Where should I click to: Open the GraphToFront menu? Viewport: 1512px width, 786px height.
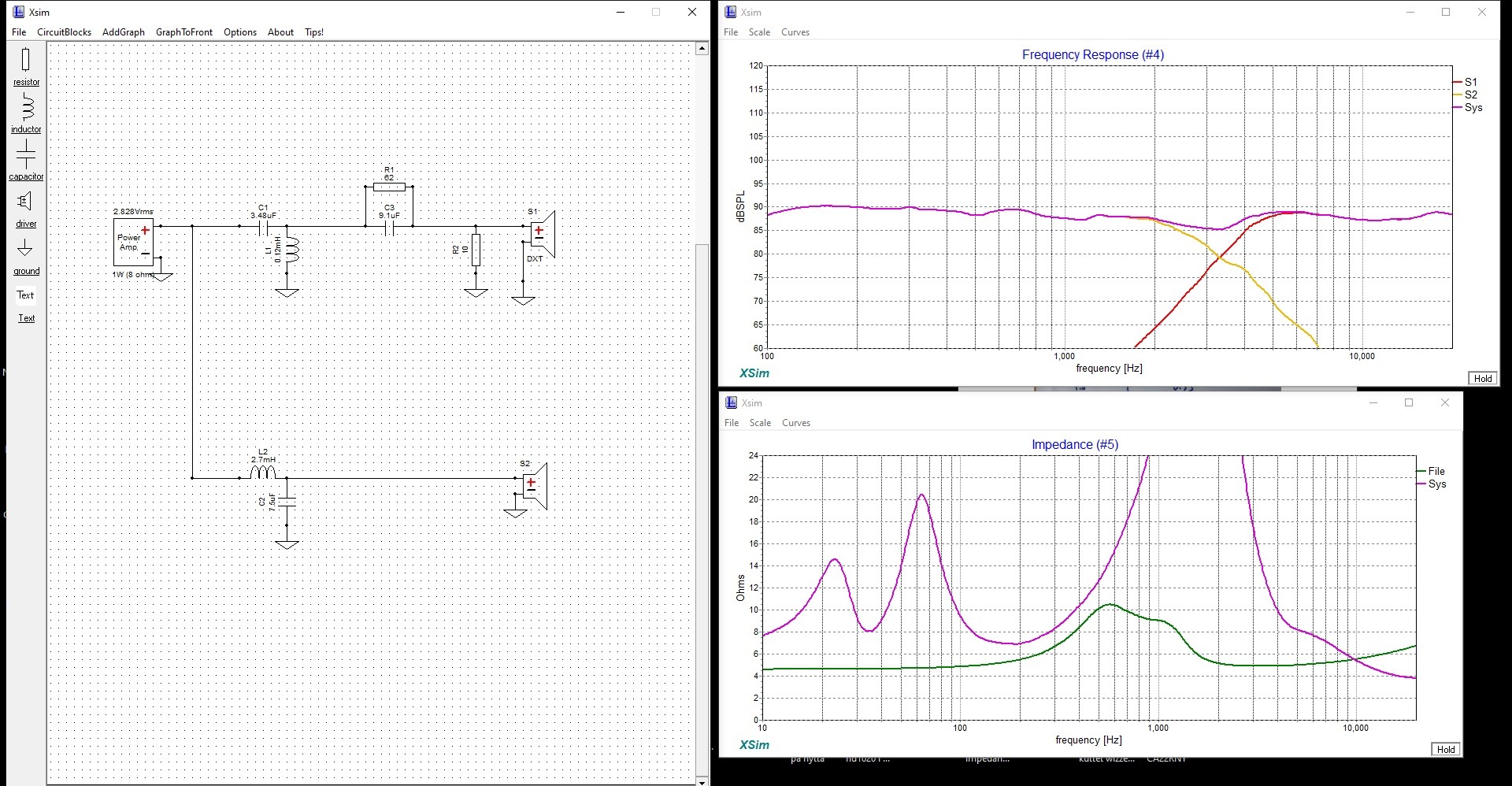184,32
